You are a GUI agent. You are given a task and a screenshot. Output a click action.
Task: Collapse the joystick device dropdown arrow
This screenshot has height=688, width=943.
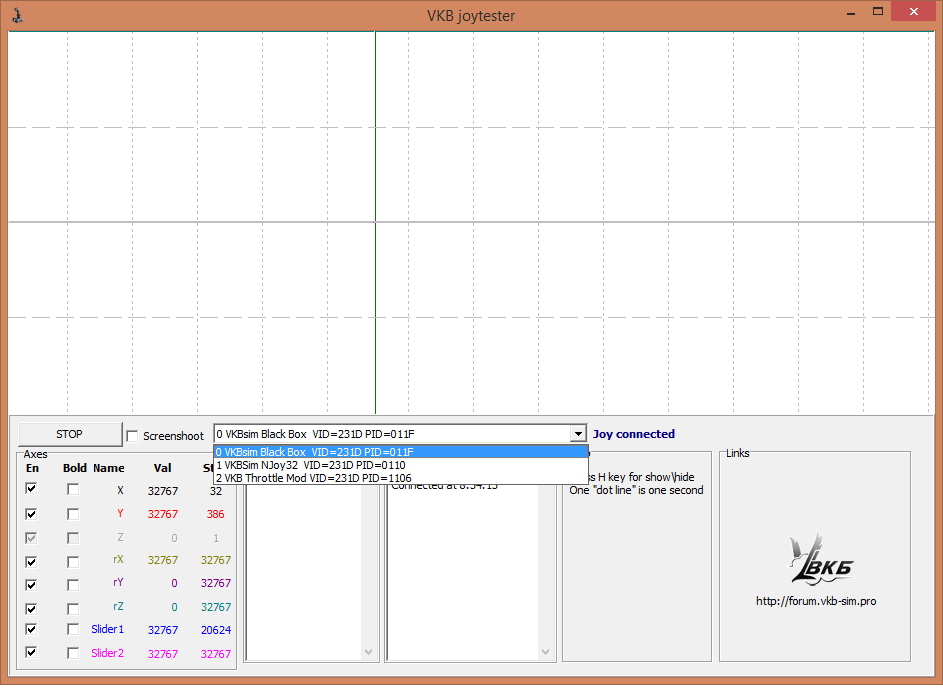(x=577, y=434)
